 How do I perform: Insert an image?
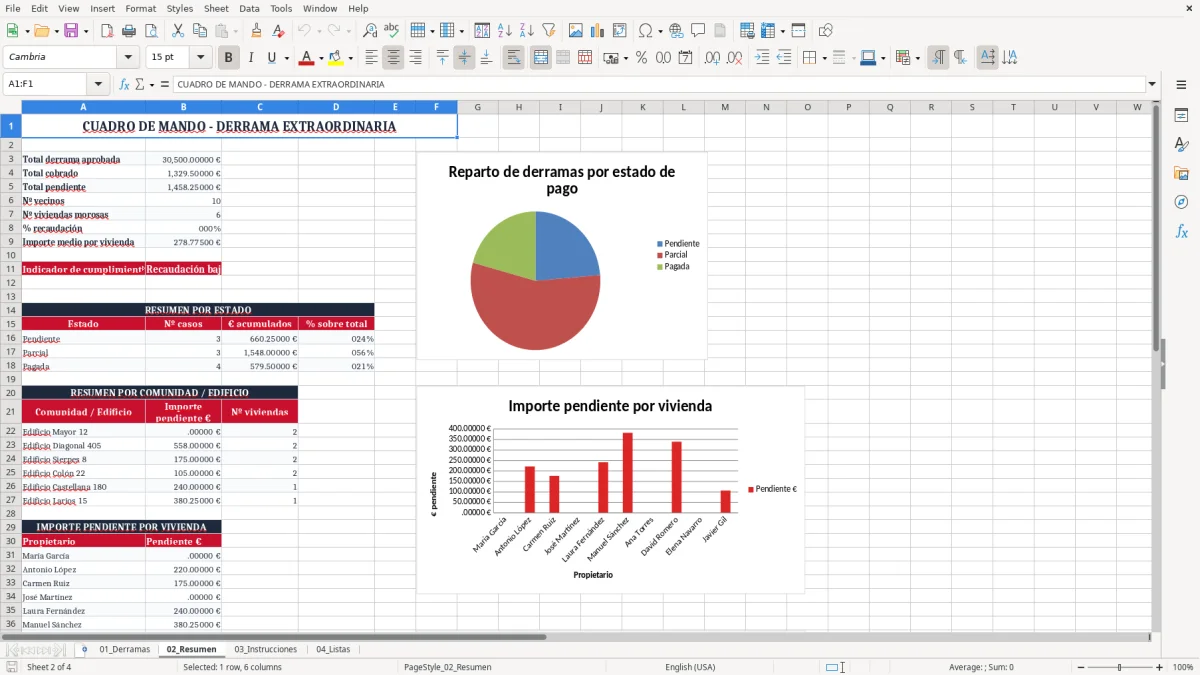point(576,31)
